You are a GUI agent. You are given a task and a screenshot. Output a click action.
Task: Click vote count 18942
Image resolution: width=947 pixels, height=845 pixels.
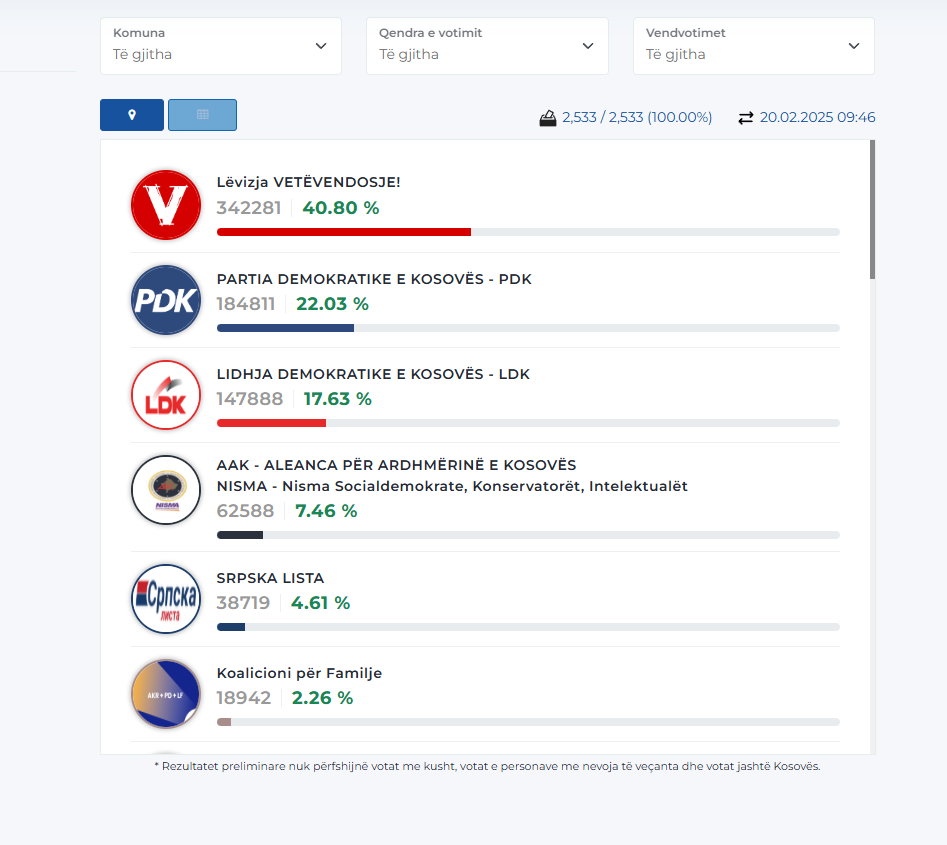click(244, 698)
